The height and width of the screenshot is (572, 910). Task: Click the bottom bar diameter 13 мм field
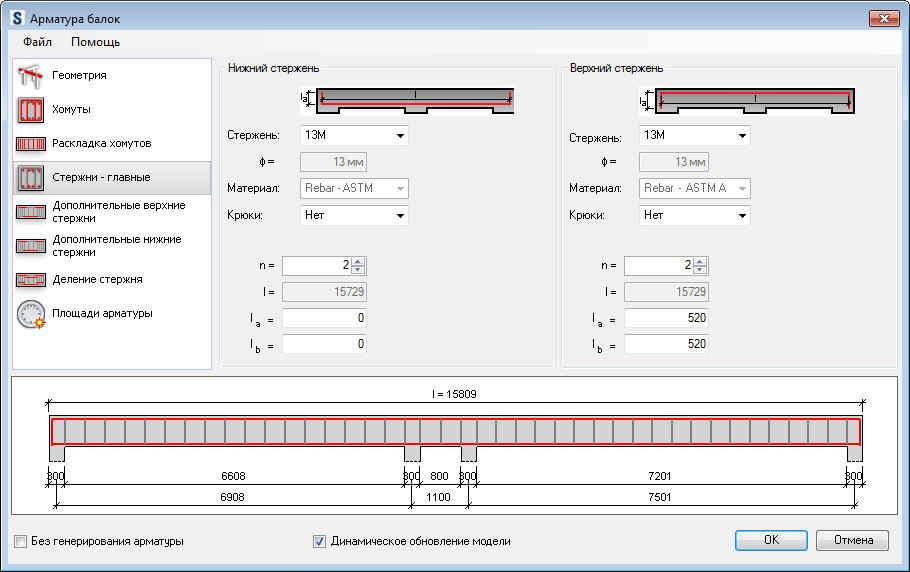(x=333, y=162)
